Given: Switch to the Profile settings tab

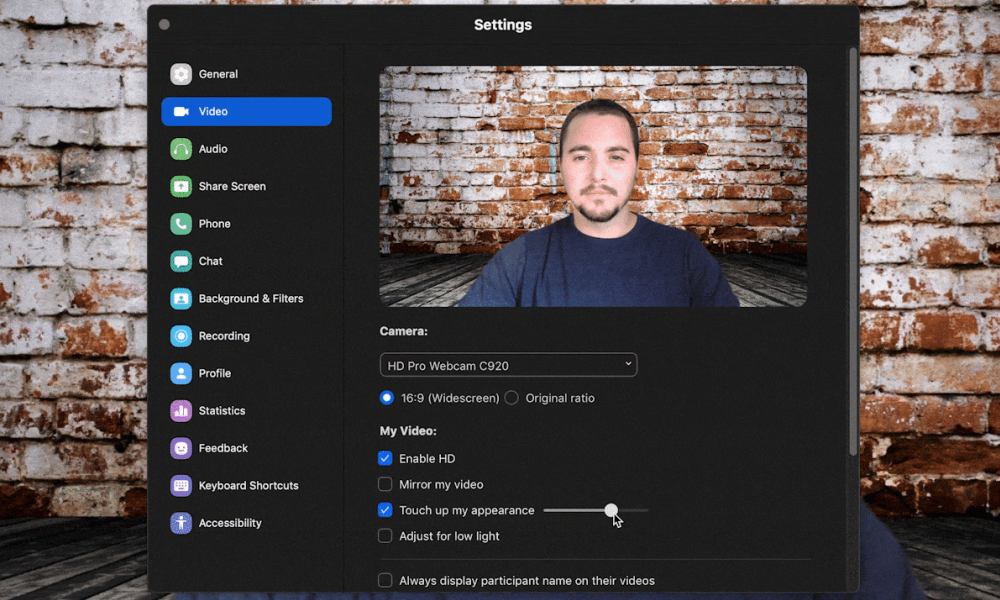Looking at the screenshot, I should (214, 373).
